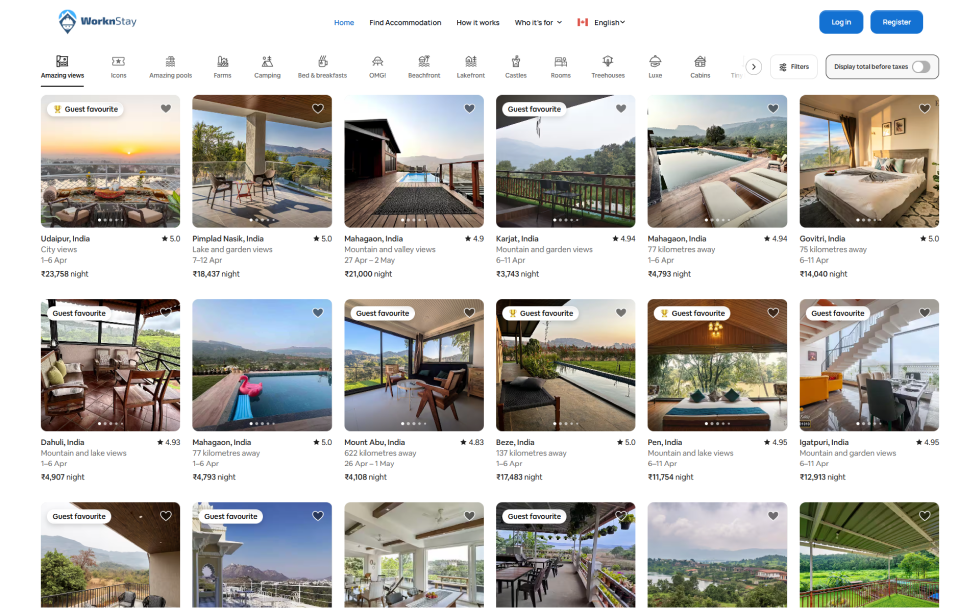
Task: Choose the Farms category icon
Action: pos(222,62)
